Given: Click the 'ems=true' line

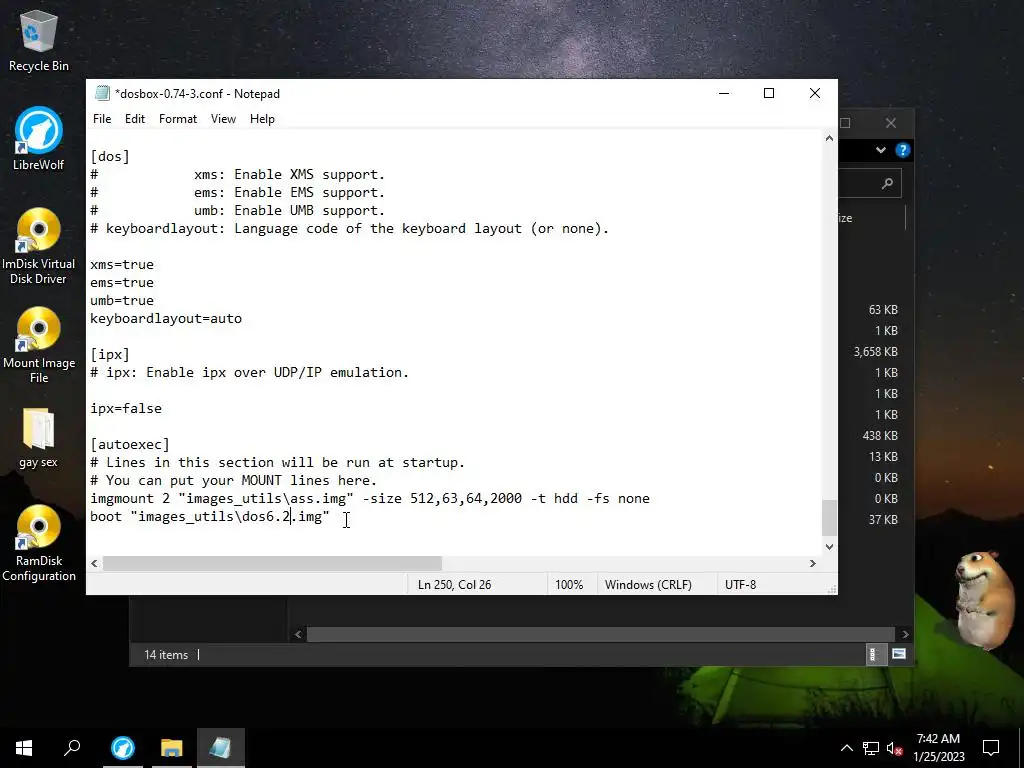Looking at the screenshot, I should pyautogui.click(x=122, y=282).
